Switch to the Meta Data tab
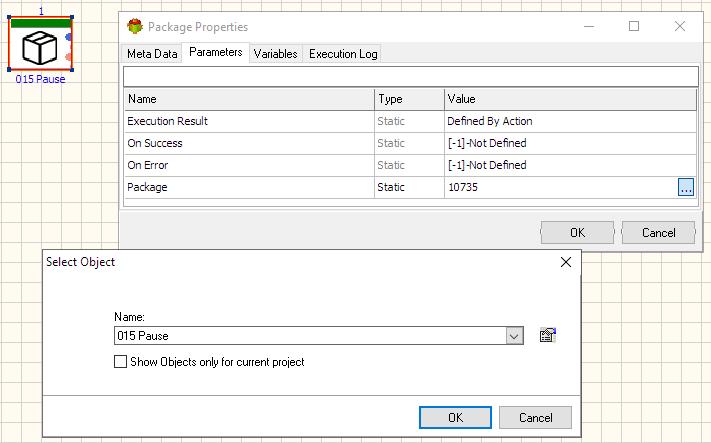711x443 pixels. [x=152, y=54]
